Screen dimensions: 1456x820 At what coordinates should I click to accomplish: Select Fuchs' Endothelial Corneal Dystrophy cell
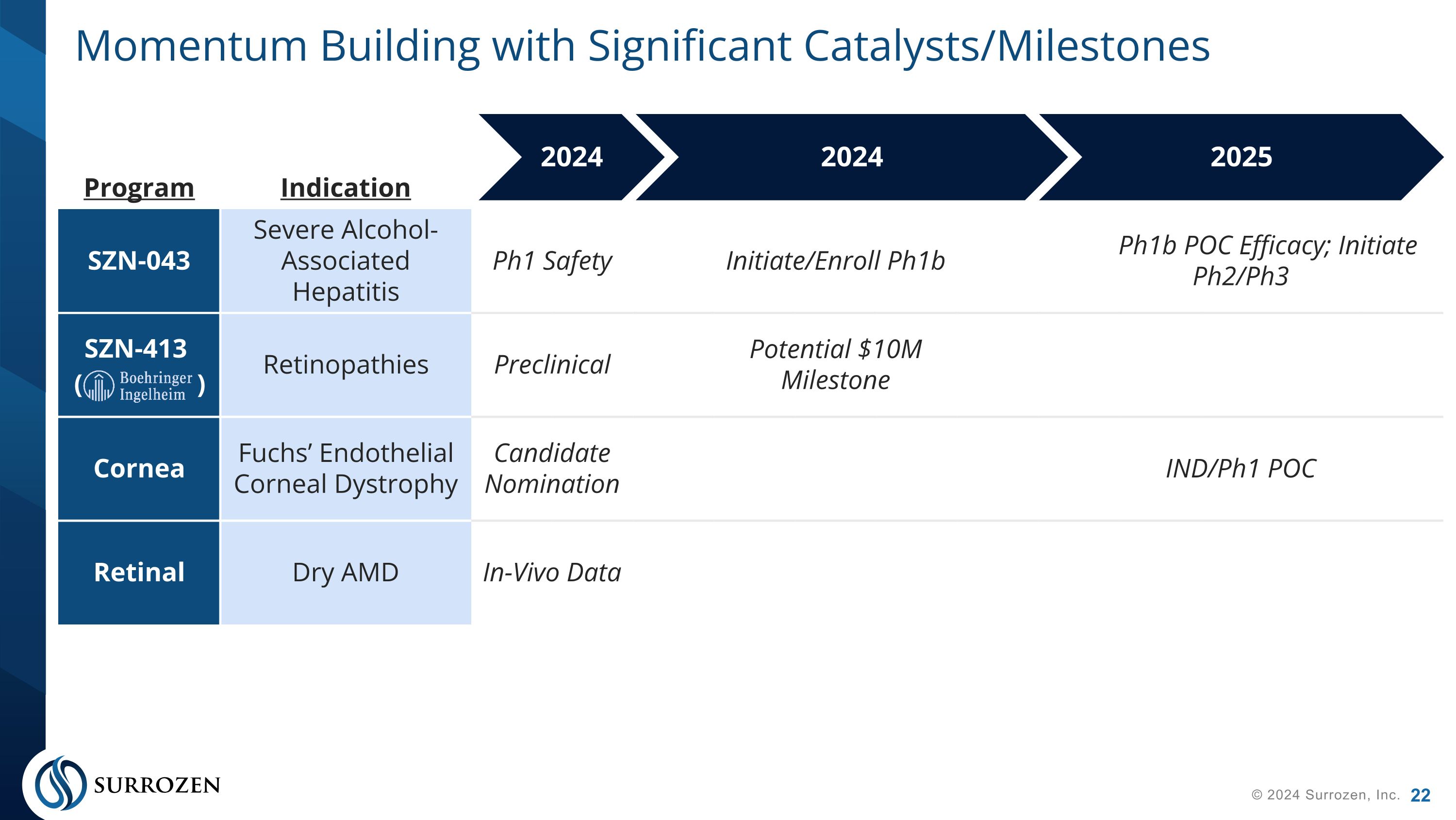pyautogui.click(x=346, y=469)
